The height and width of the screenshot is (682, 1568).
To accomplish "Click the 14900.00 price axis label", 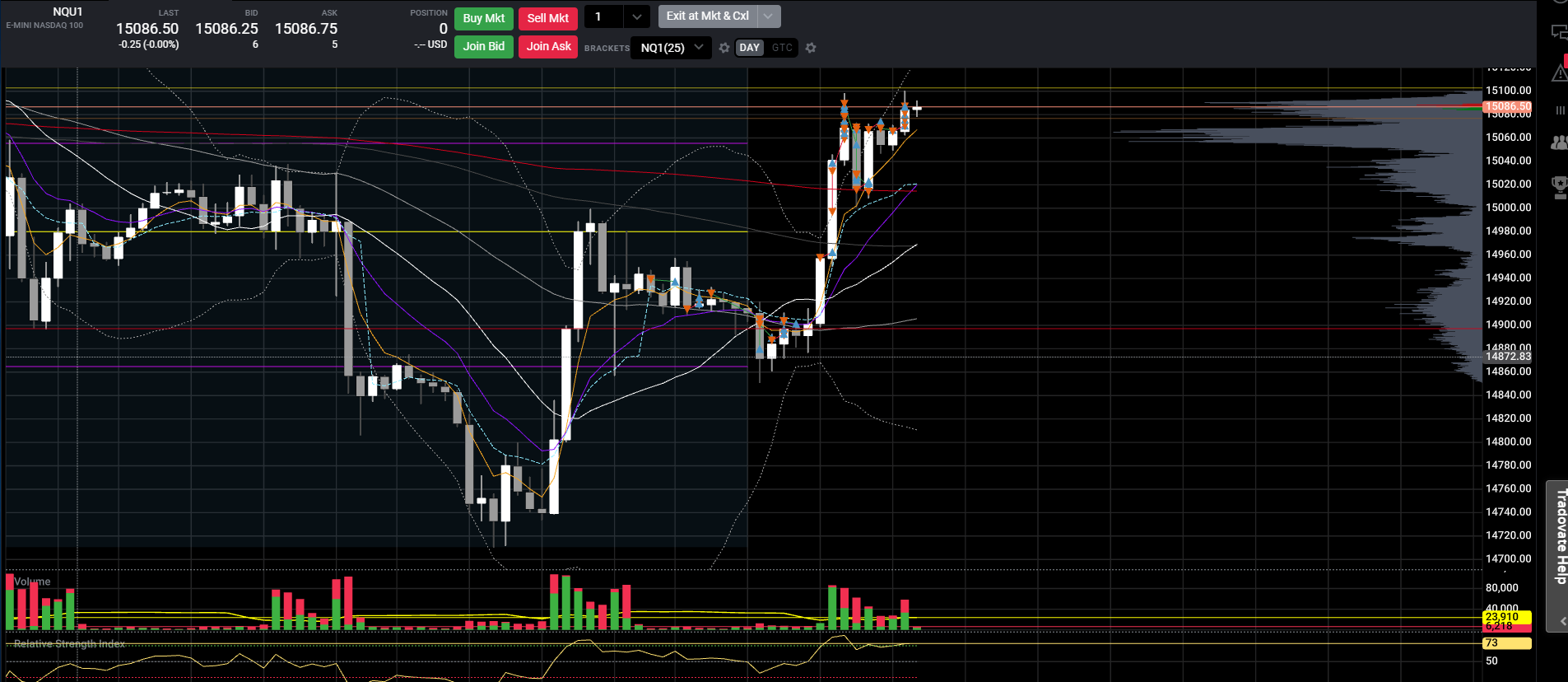I will 1508,325.
